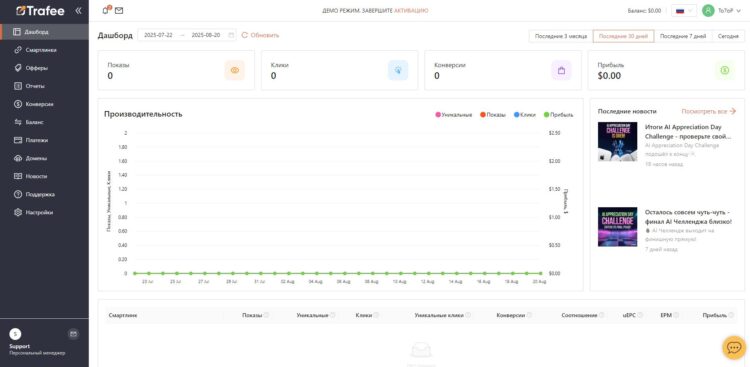Image resolution: width=750 pixels, height=367 pixels.
Task: Toggle Показы series in chart legend
Action: (x=493, y=115)
